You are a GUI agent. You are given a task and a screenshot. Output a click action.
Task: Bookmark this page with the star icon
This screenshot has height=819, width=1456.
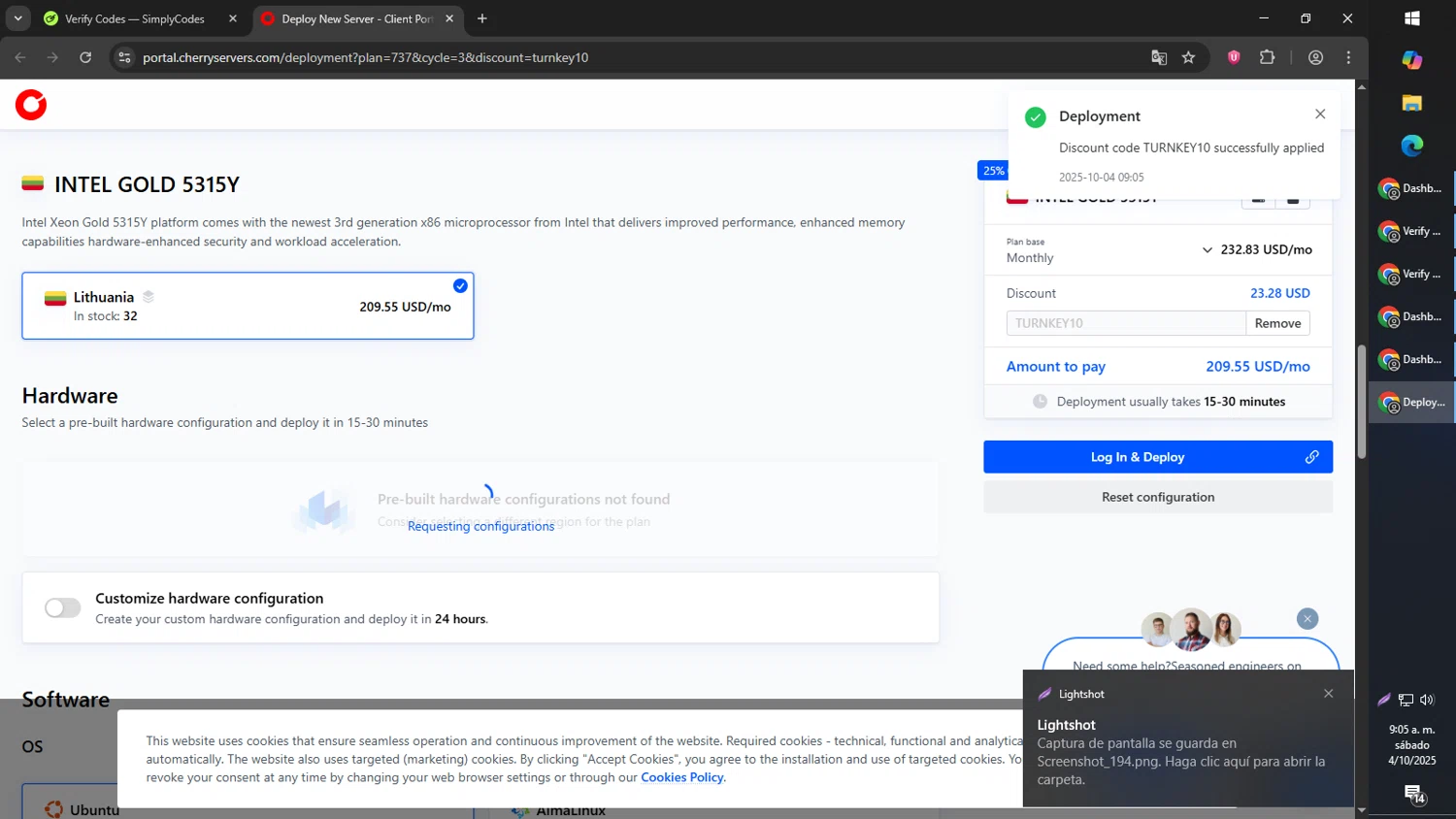[1188, 57]
